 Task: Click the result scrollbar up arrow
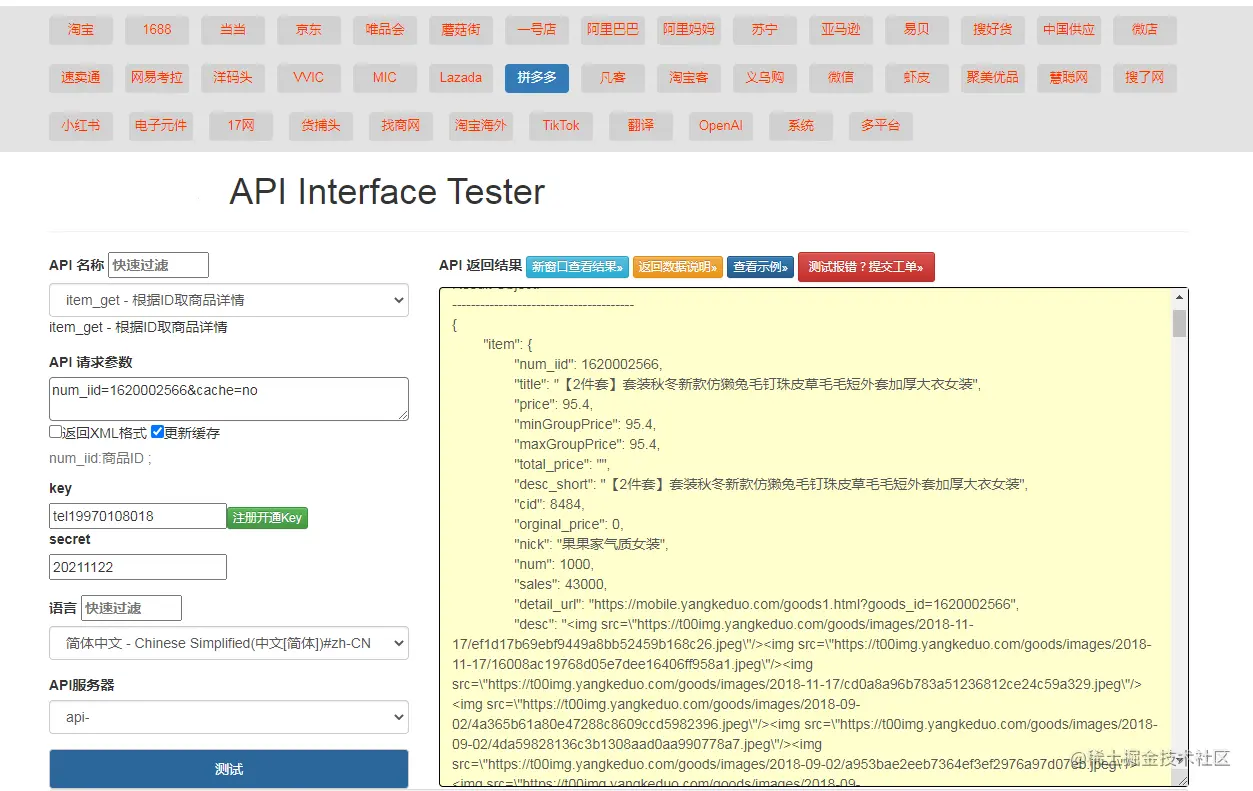(1179, 297)
